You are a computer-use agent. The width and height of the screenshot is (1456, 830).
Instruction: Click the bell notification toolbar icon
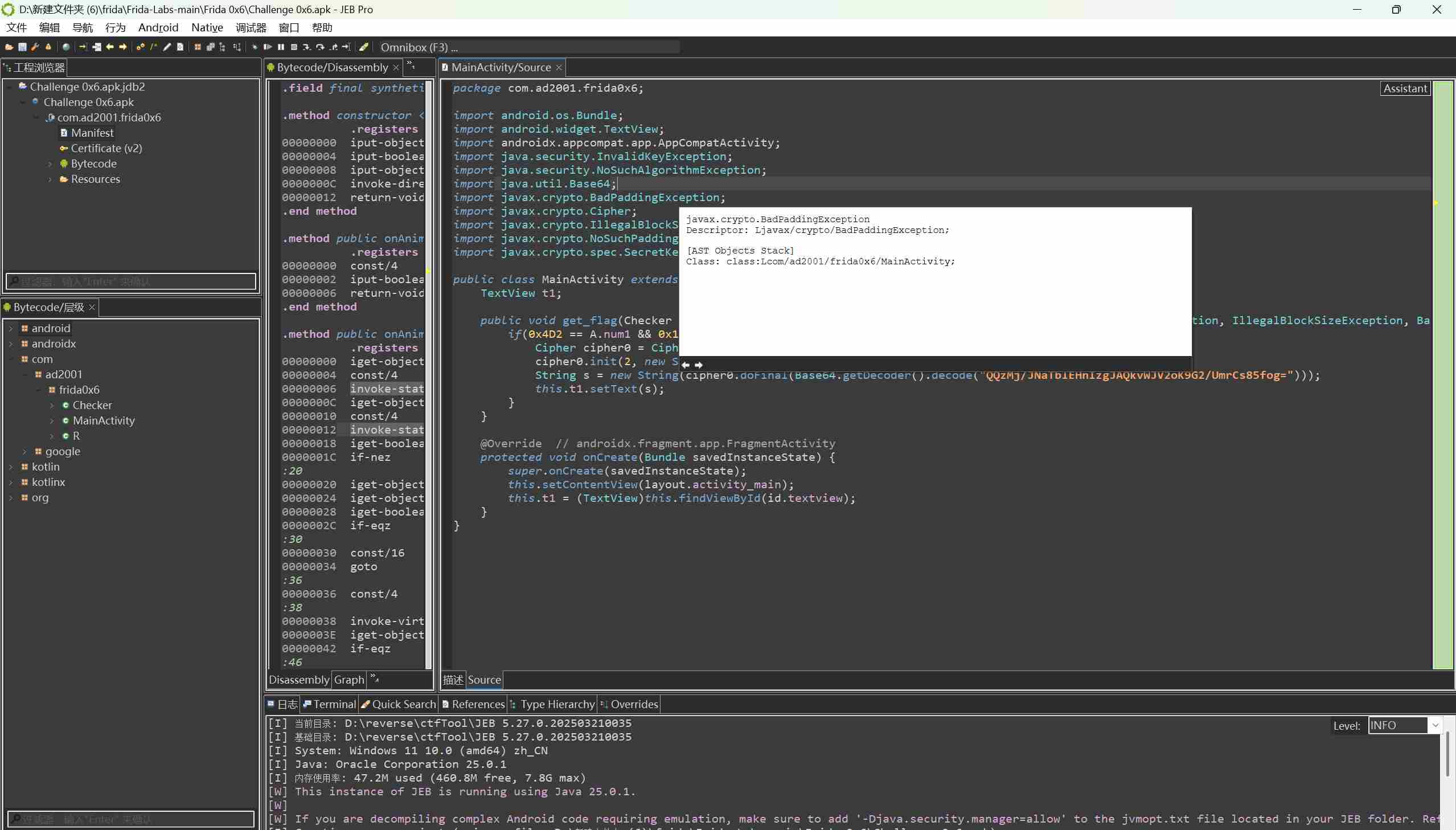[x=48, y=47]
